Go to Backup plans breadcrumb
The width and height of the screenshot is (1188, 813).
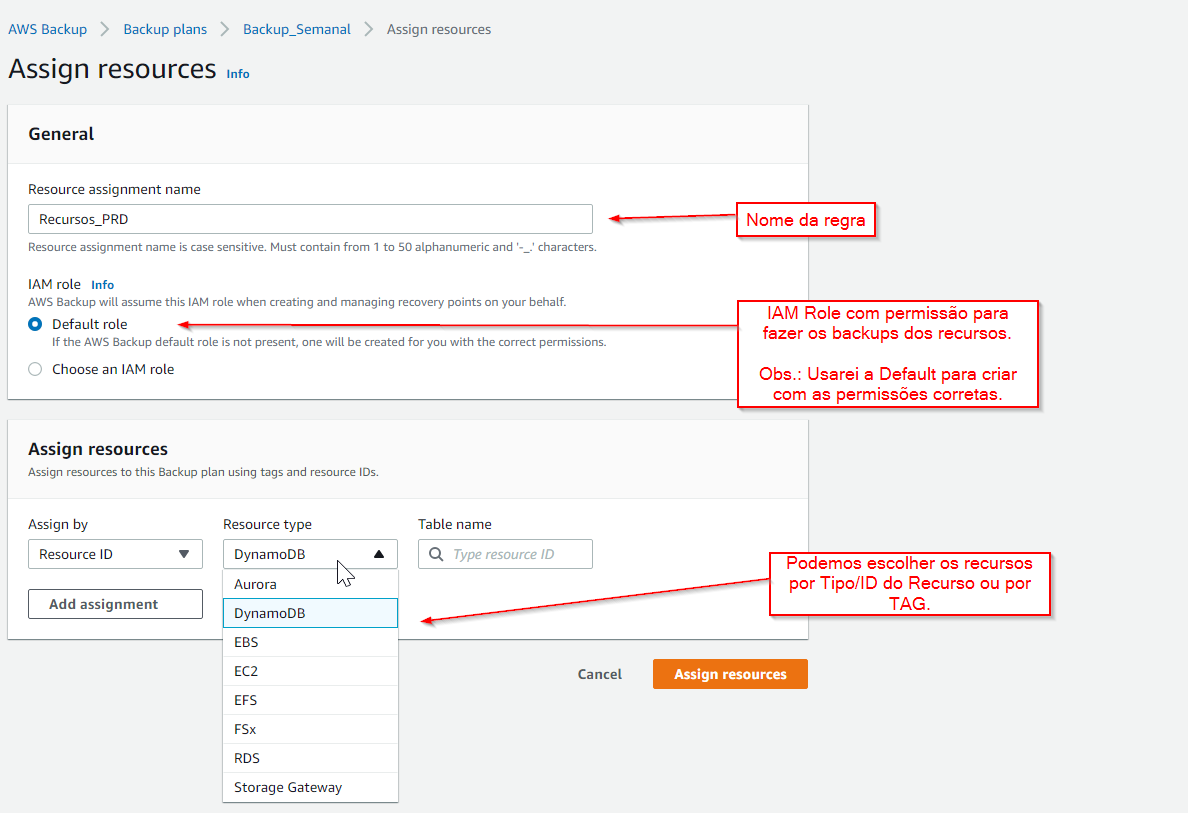pyautogui.click(x=165, y=29)
